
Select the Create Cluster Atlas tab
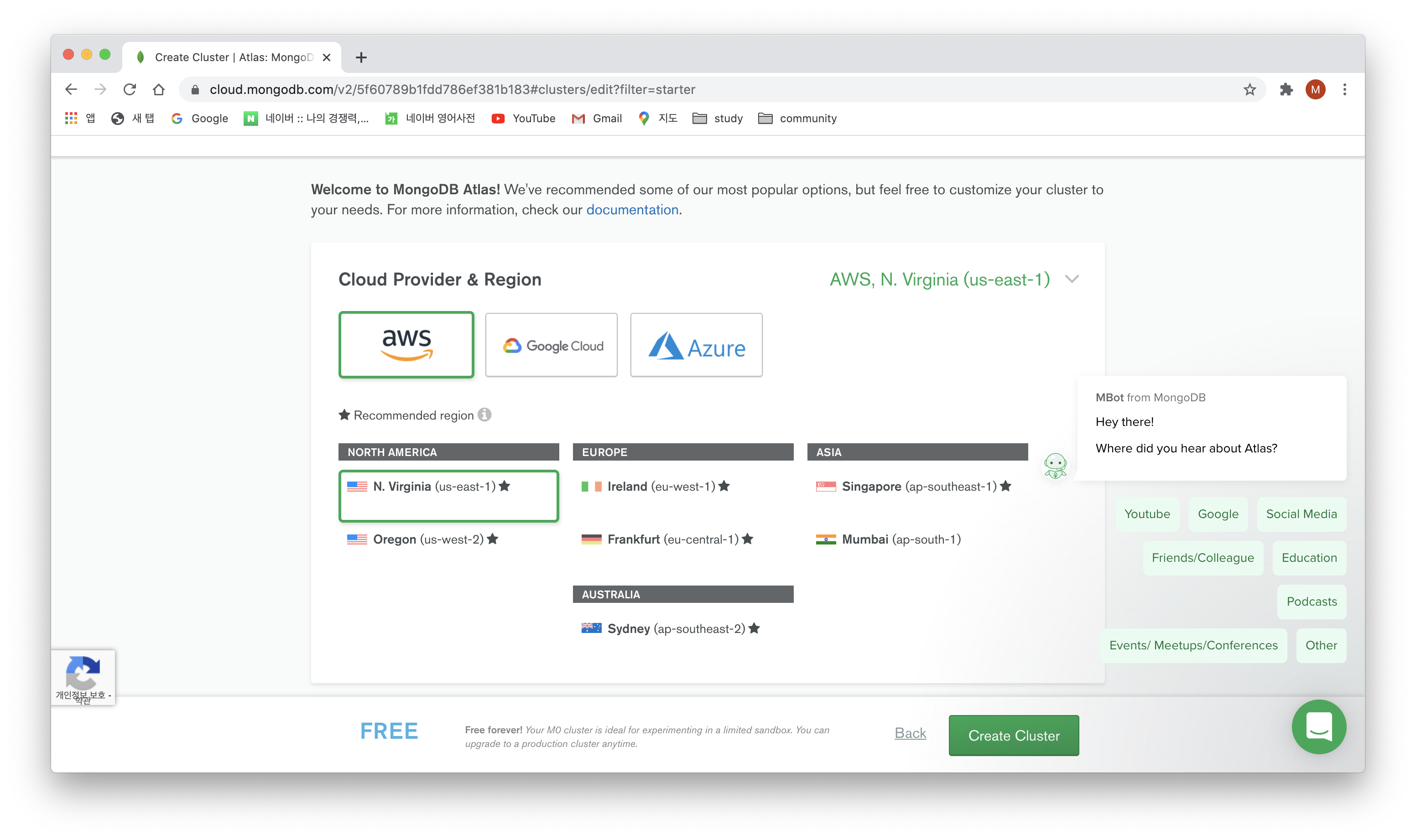232,57
